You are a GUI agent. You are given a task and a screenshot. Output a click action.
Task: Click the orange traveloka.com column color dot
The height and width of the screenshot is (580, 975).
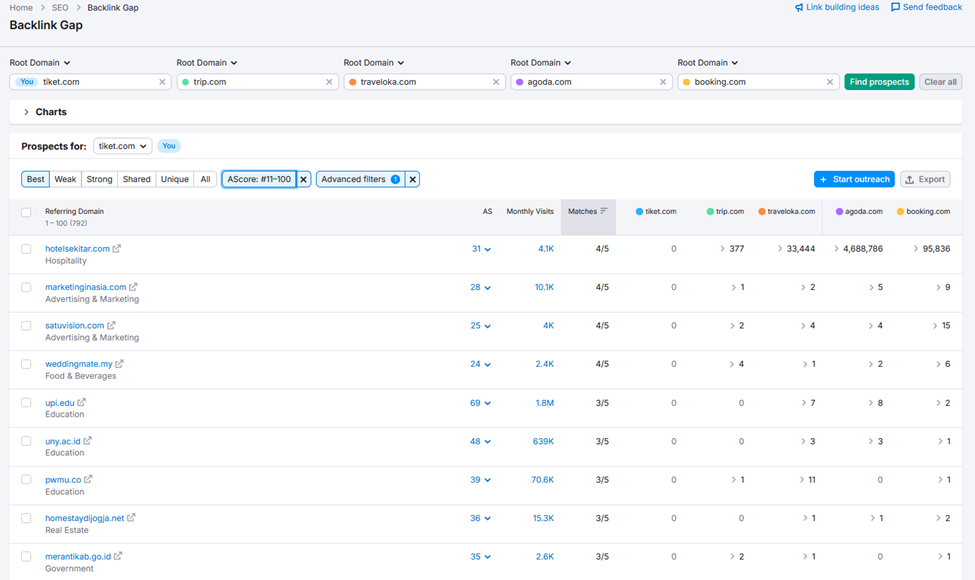[762, 211]
